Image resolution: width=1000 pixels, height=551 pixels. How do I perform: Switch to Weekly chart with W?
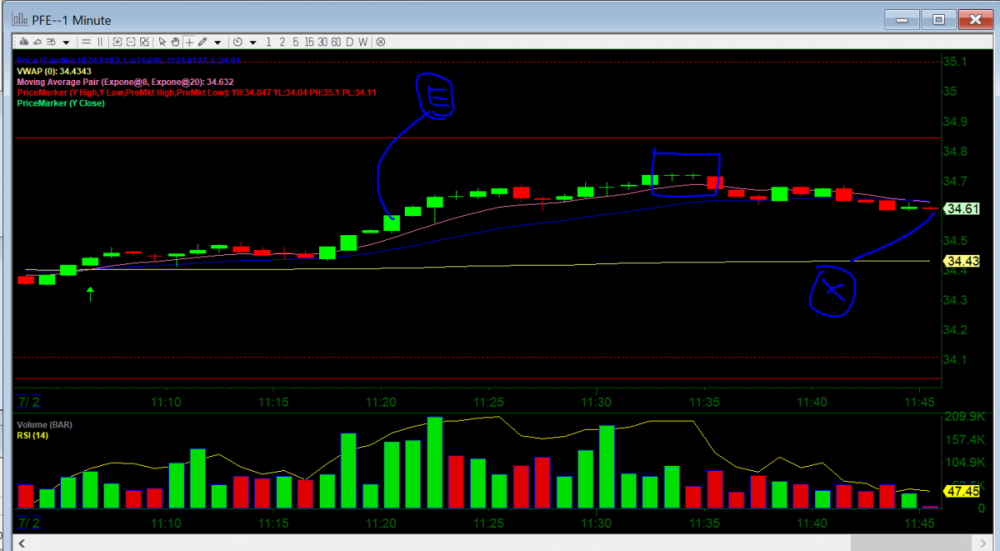pyautogui.click(x=364, y=42)
